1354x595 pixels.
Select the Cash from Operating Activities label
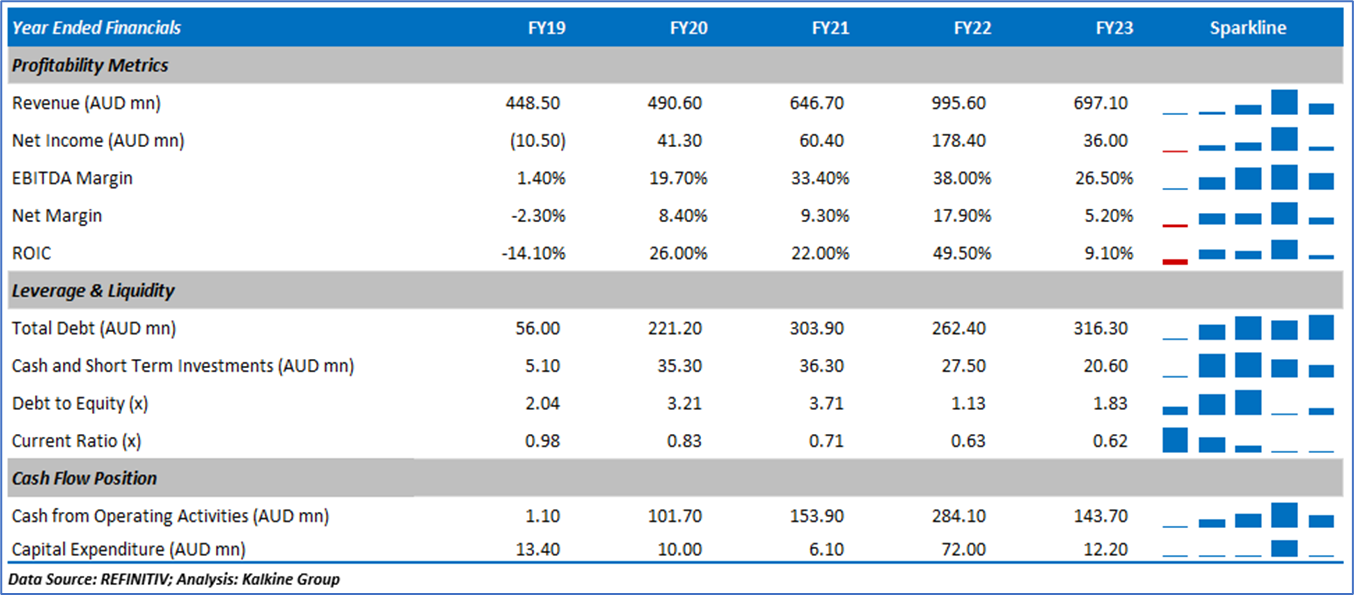pyautogui.click(x=170, y=516)
